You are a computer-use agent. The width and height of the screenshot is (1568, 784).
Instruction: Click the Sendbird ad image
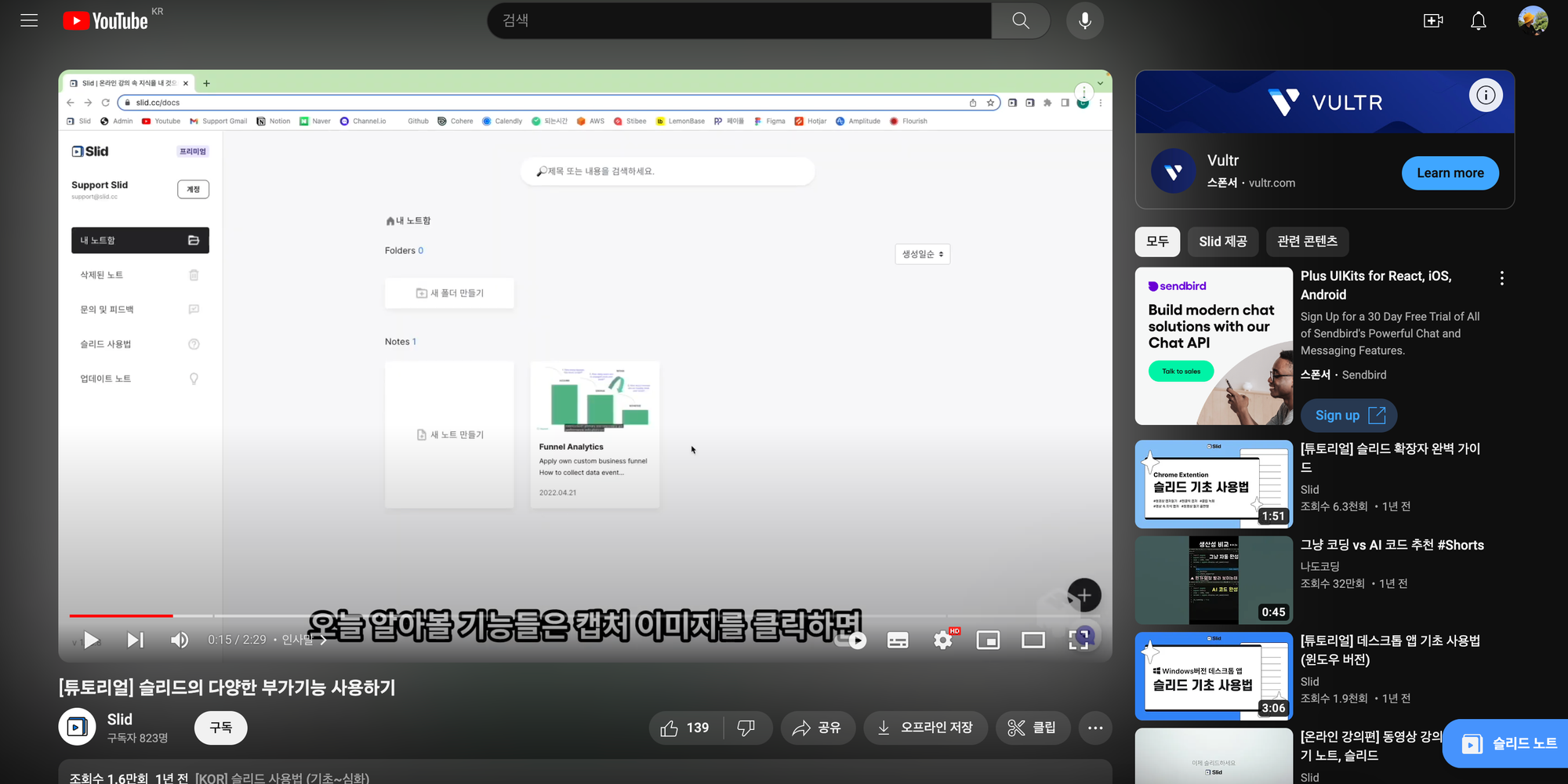coord(1214,346)
